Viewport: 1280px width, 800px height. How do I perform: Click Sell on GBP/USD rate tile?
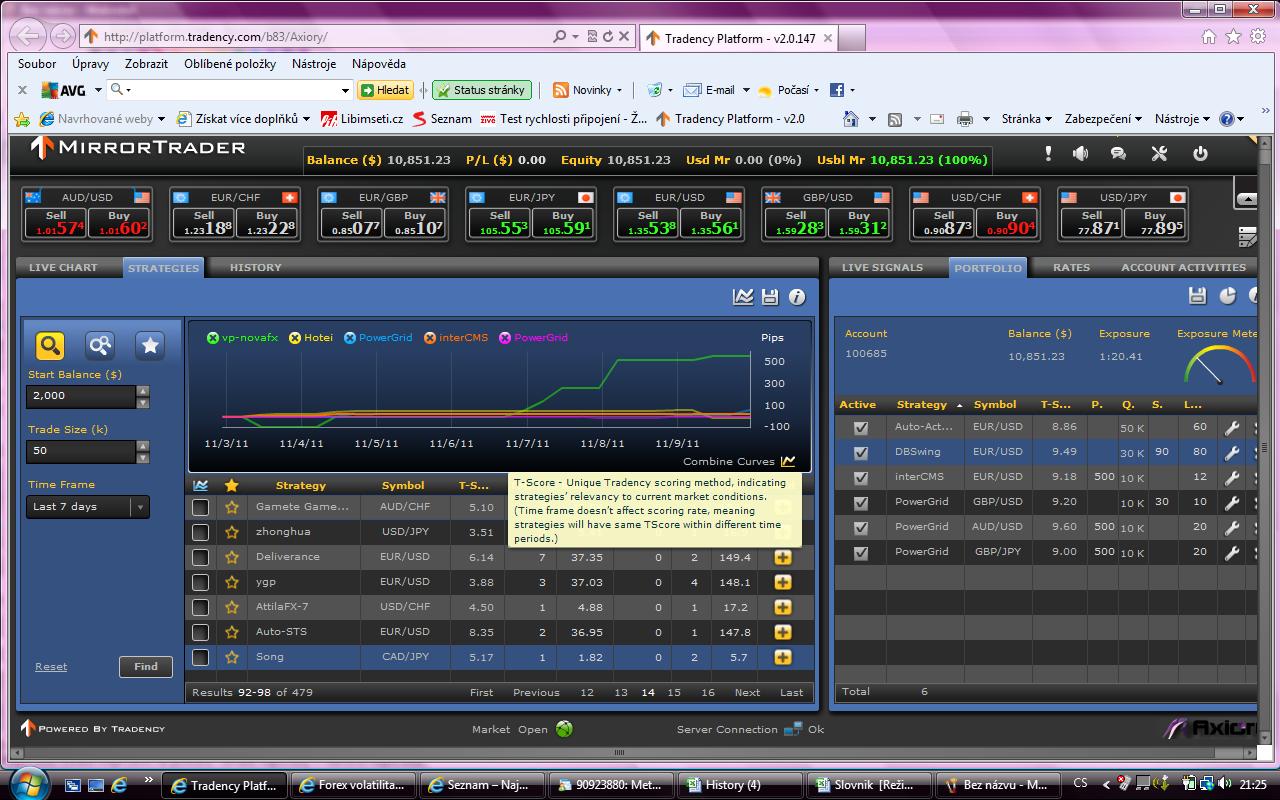point(796,223)
